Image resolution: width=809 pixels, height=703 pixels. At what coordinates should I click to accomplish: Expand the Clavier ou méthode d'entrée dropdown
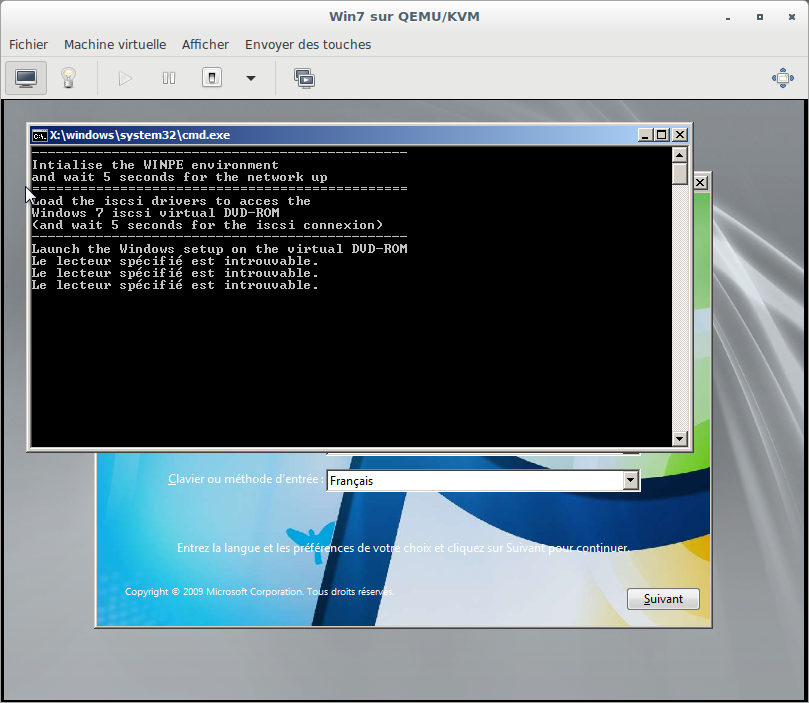pos(630,480)
